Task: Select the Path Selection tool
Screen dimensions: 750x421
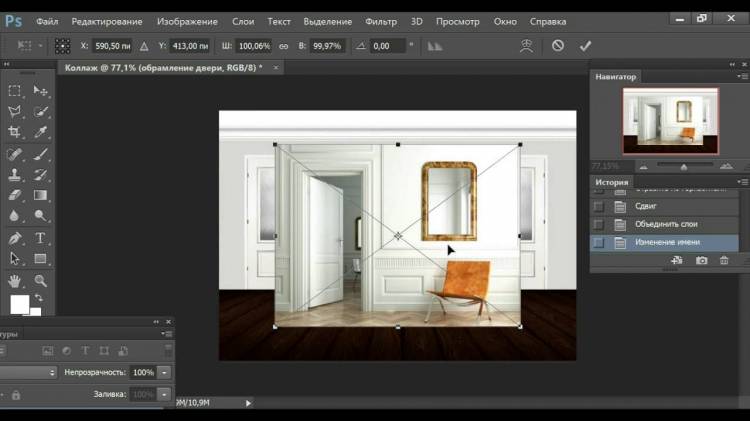Action: point(14,259)
